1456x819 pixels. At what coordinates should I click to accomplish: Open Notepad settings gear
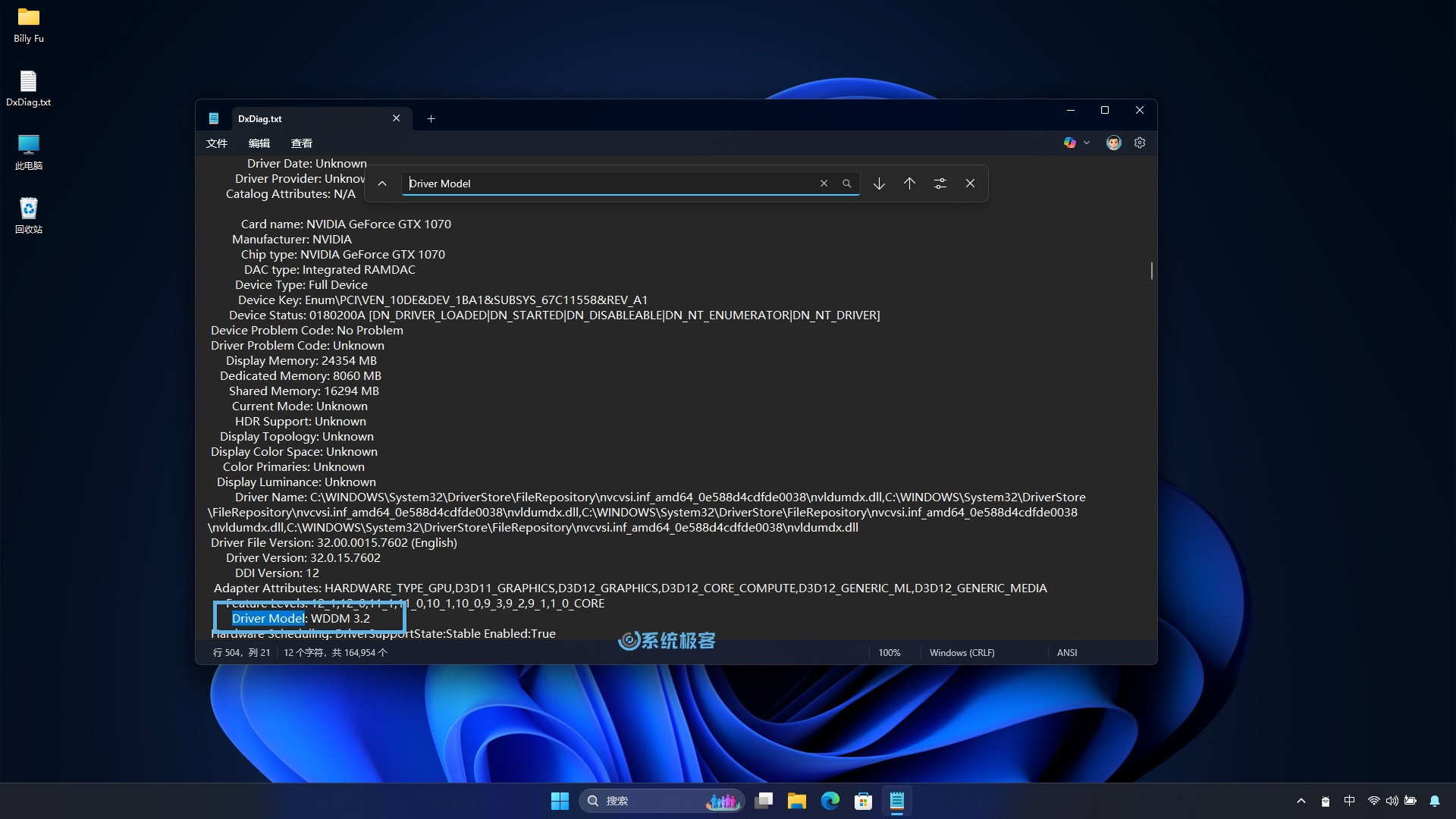coord(1140,143)
